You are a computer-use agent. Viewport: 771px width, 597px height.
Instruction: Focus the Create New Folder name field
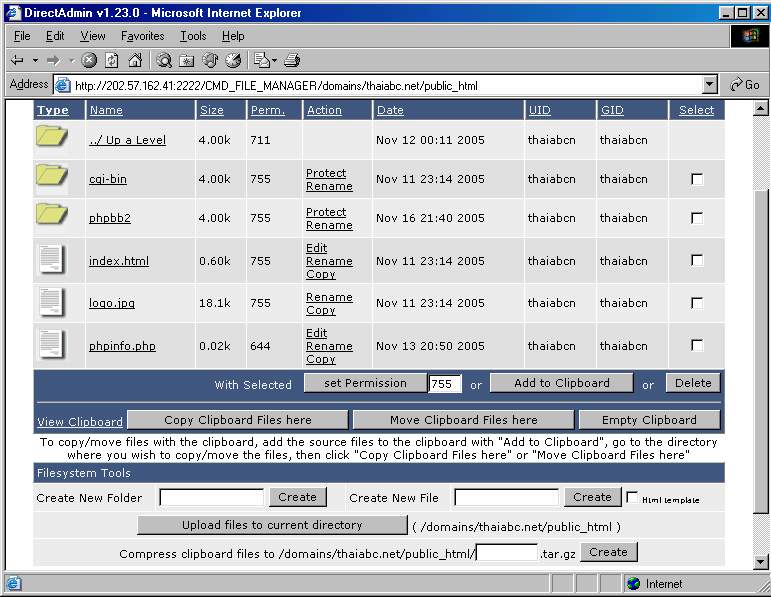[211, 497]
